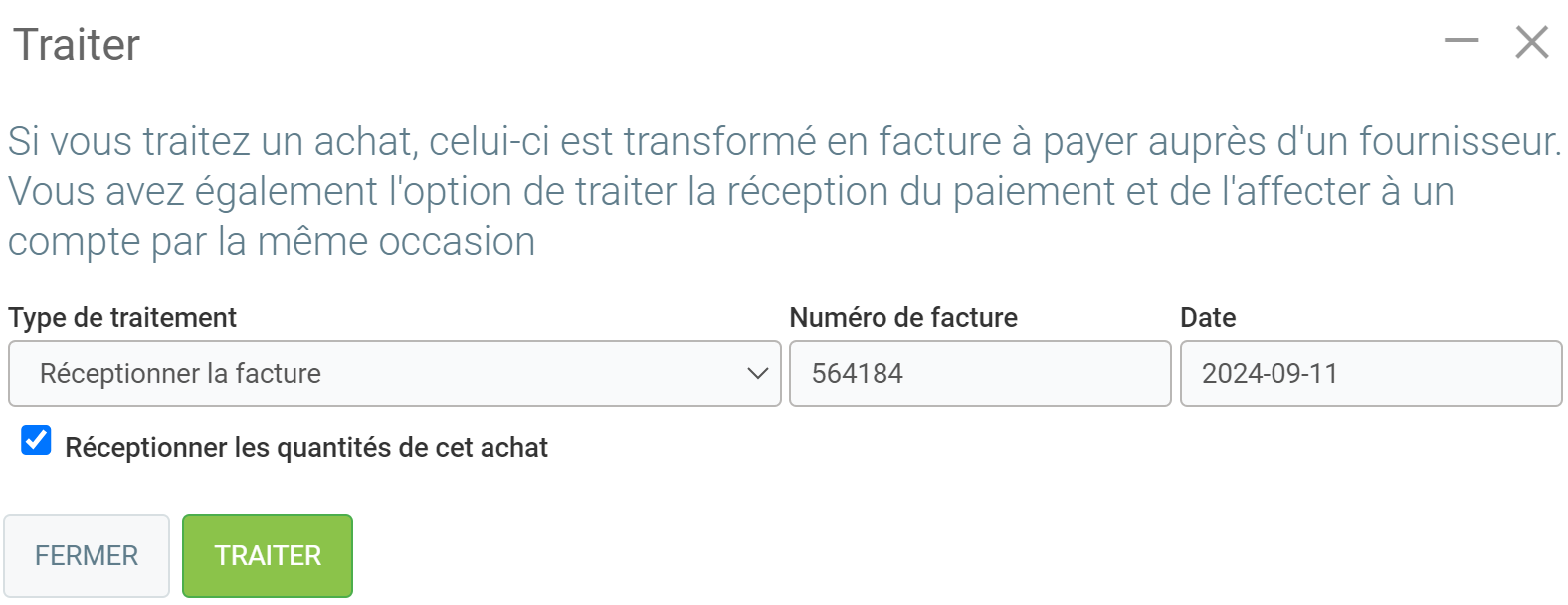The image size is (1568, 605).
Task: Click the 'Date' field label
Action: 1208,318
